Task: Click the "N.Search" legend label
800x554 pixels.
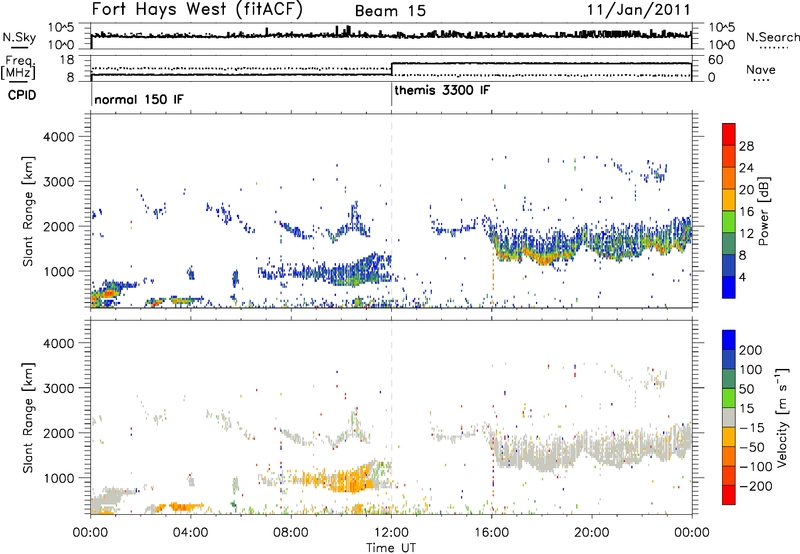Action: click(x=772, y=37)
